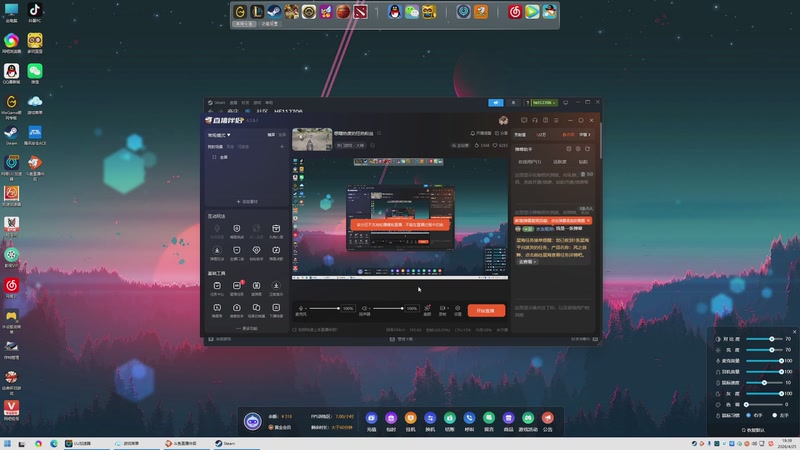
Task: Open the 设置 gear icon in stream controls
Action: (x=458, y=310)
